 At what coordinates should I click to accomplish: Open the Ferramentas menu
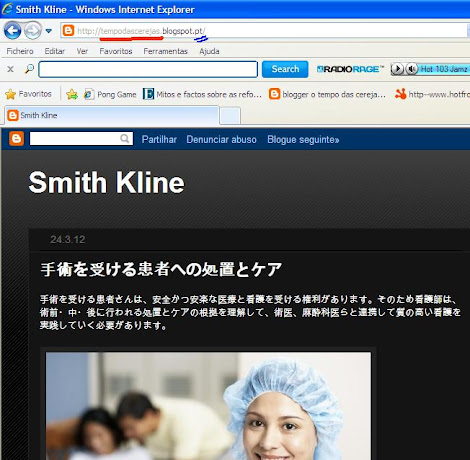(x=166, y=51)
